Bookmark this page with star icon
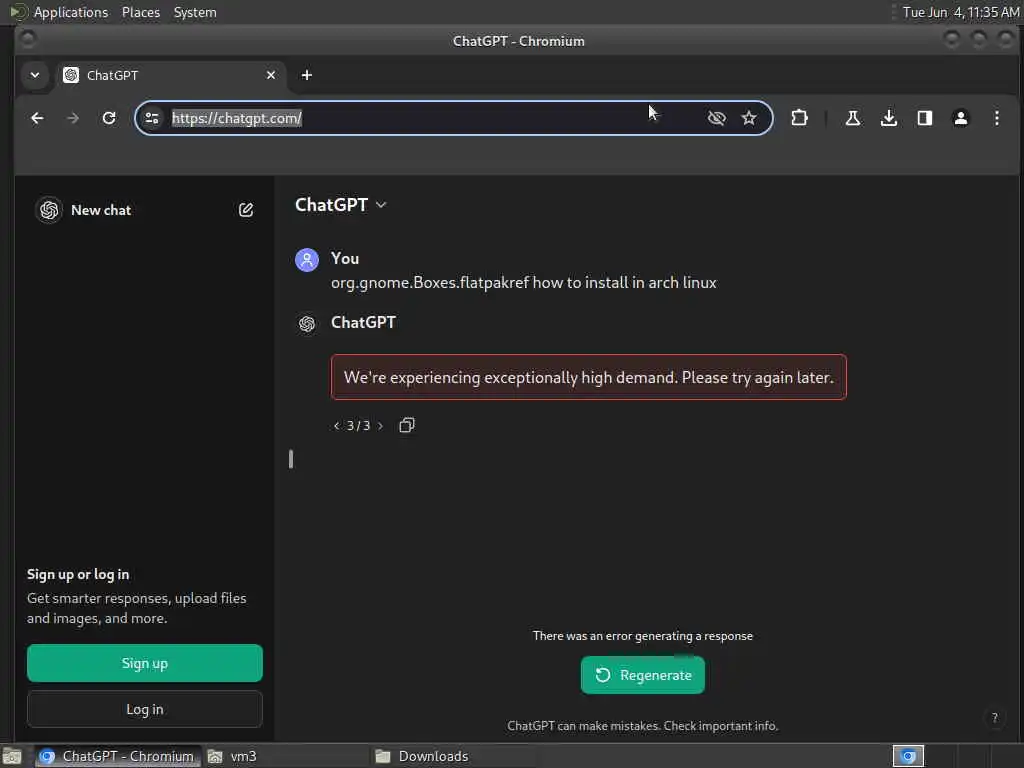Image resolution: width=1024 pixels, height=768 pixels. point(749,118)
